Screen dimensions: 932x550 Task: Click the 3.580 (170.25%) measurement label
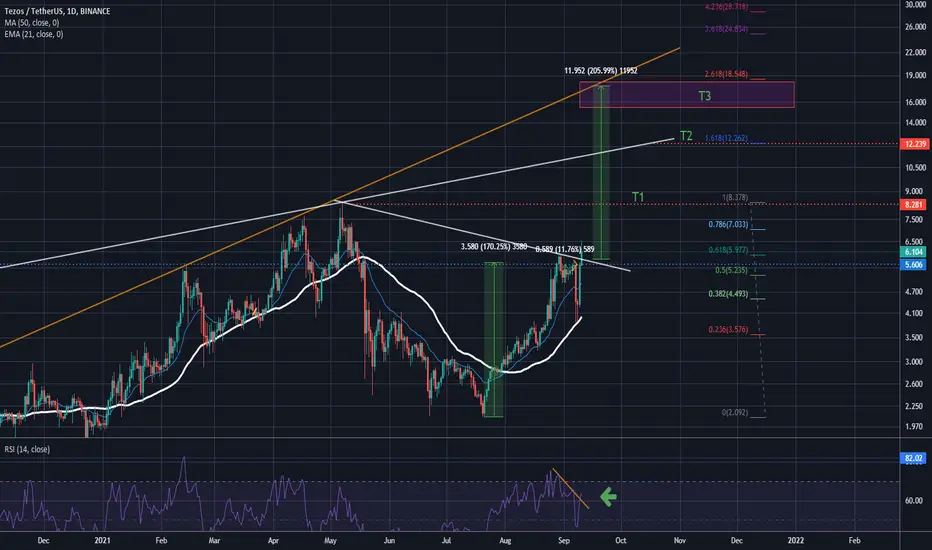pyautogui.click(x=493, y=246)
